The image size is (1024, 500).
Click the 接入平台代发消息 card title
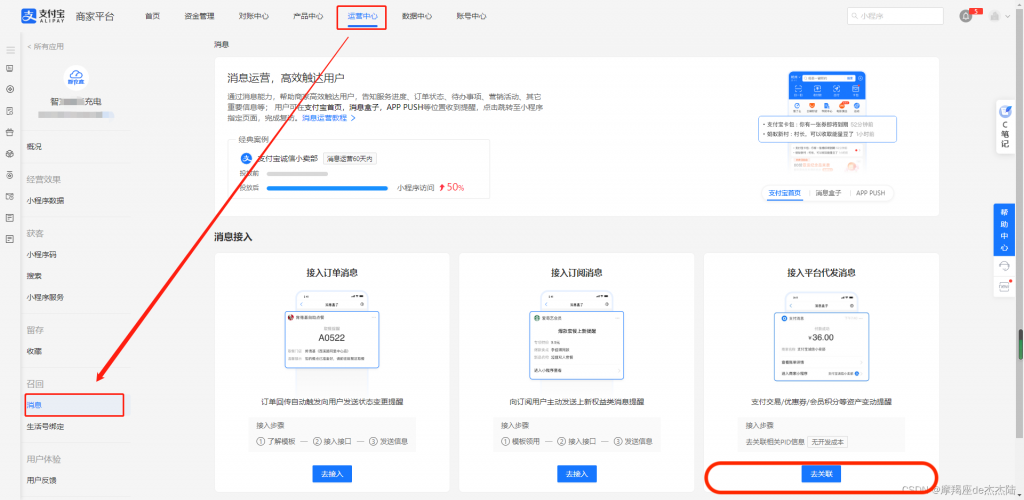(821, 273)
